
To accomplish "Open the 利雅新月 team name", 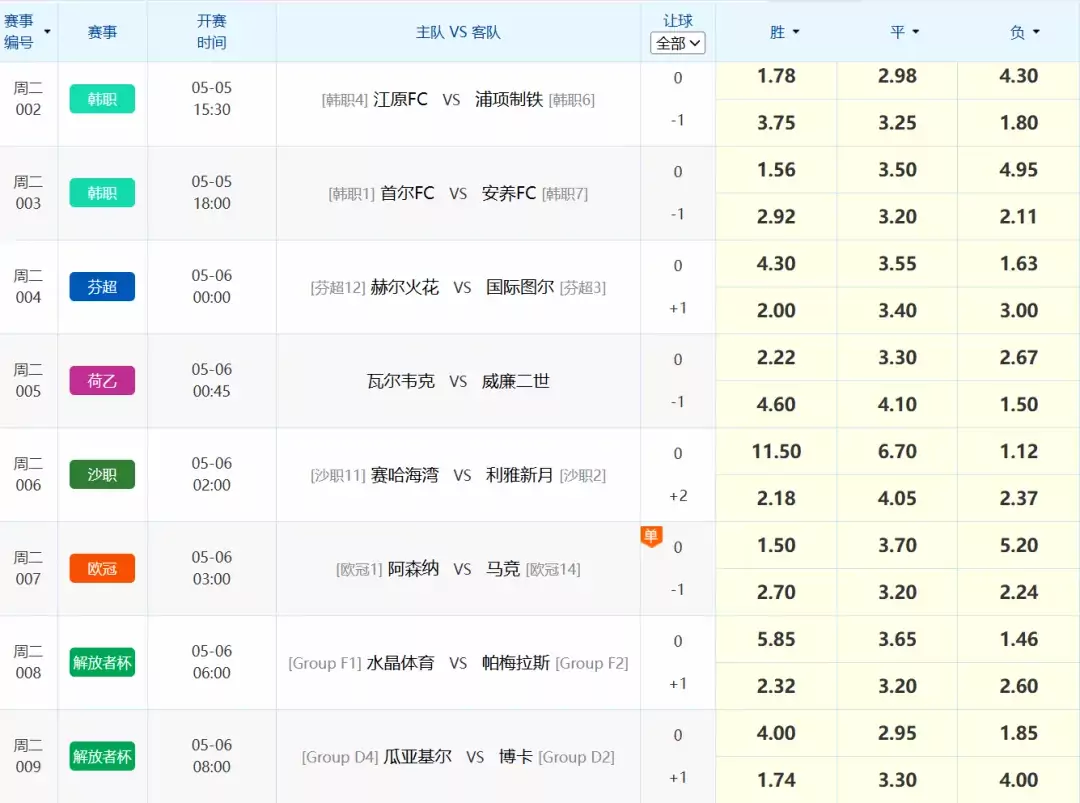I will [520, 474].
